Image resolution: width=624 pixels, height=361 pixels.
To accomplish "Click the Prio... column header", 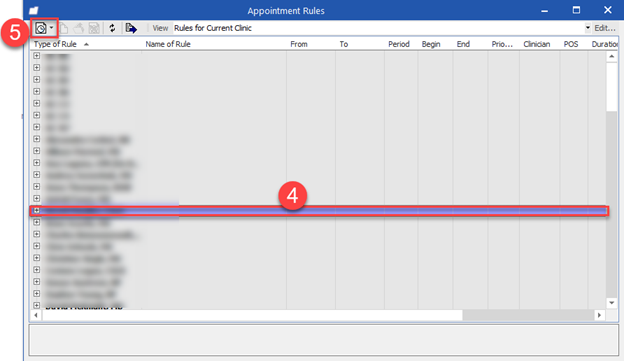I will coord(502,44).
